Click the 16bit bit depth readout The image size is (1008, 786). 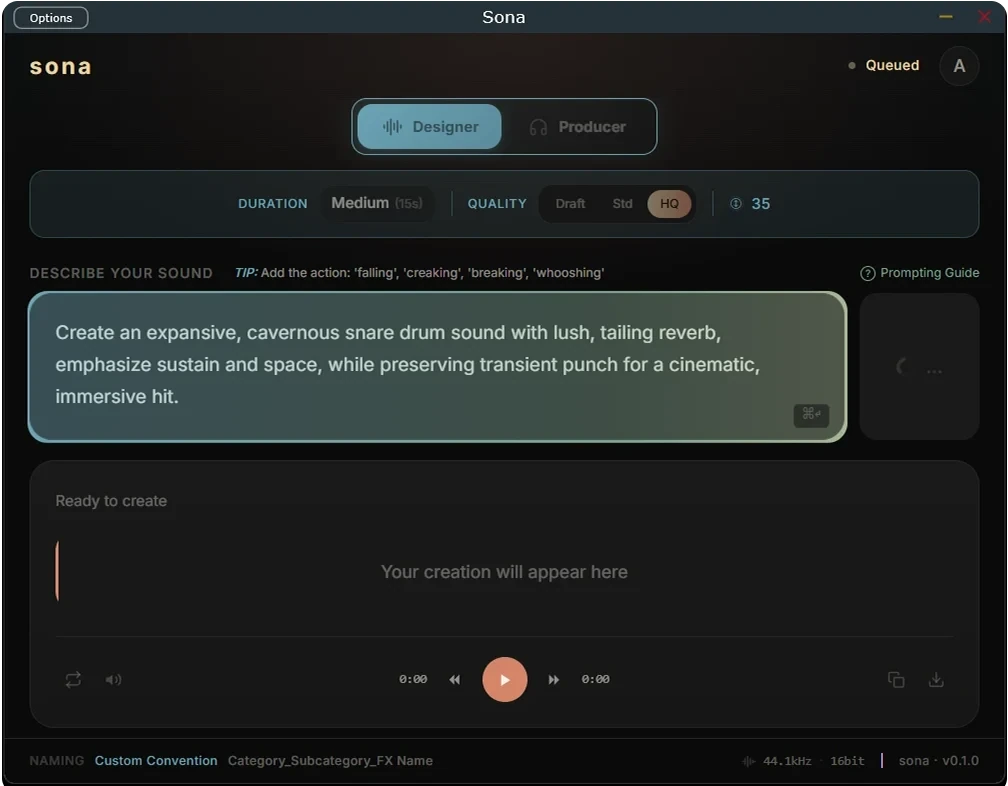[x=847, y=761]
